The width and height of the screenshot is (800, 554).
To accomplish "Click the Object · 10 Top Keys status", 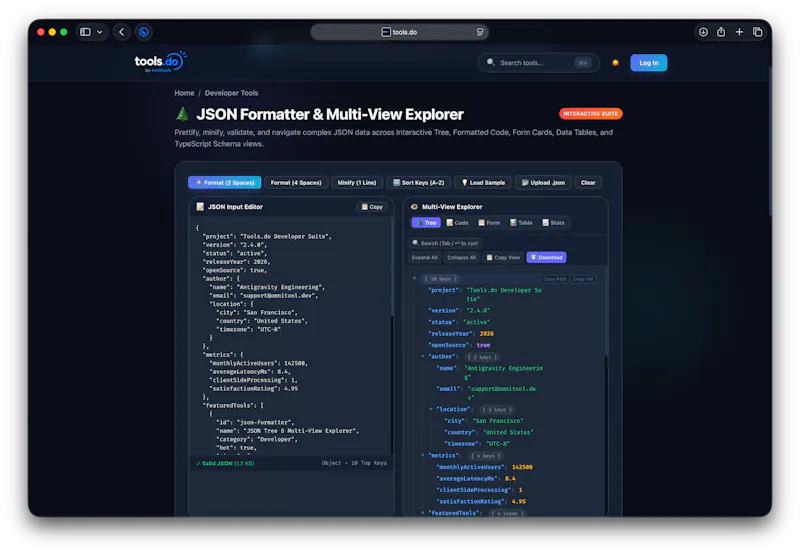I will click(354, 463).
